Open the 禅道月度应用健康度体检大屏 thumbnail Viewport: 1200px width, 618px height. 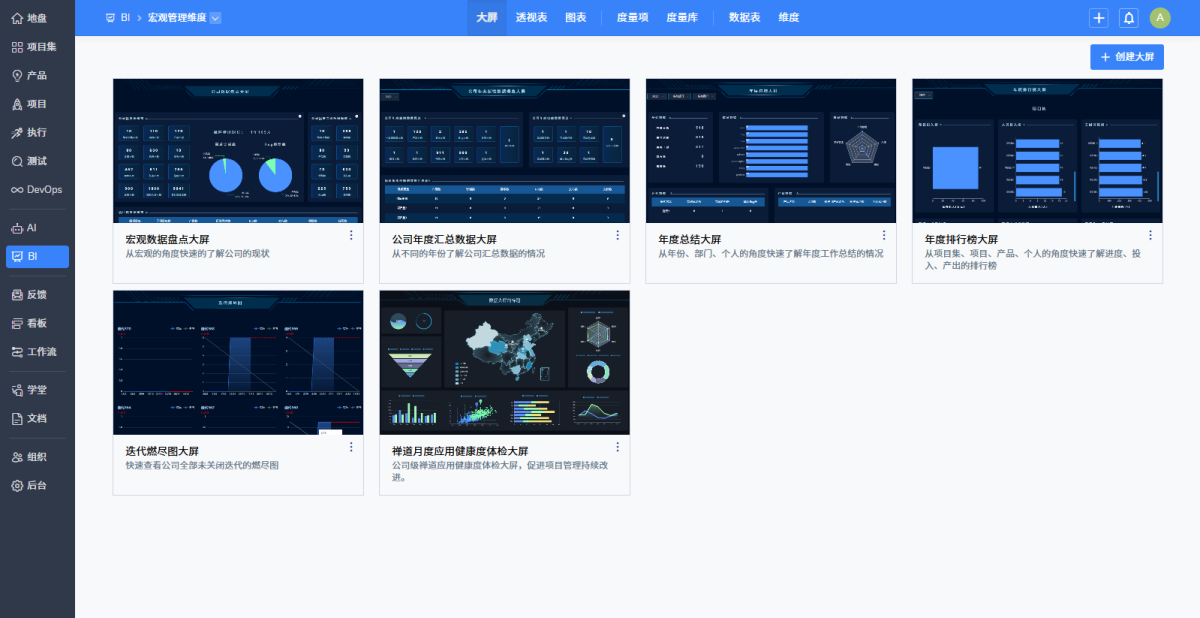pyautogui.click(x=504, y=362)
